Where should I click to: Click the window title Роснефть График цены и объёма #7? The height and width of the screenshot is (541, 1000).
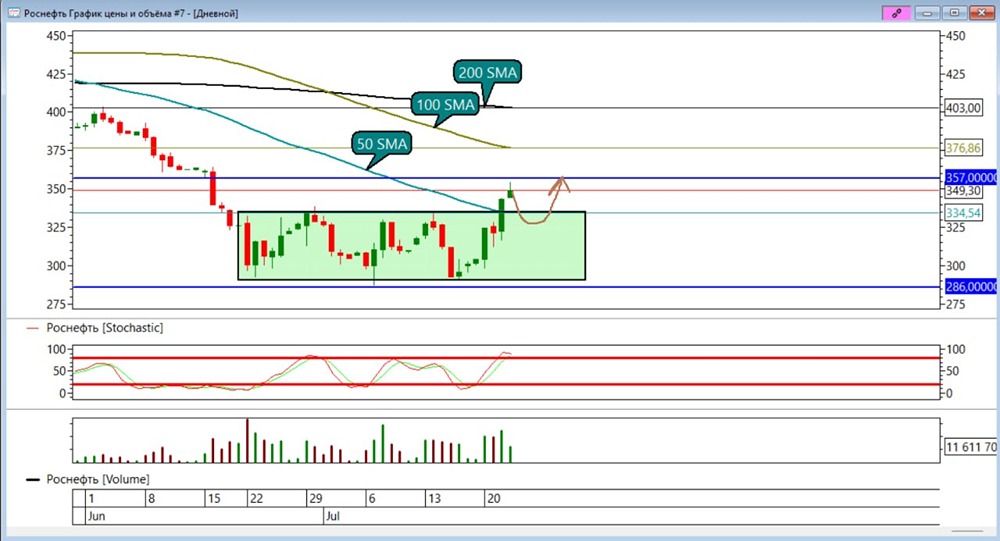click(x=131, y=13)
